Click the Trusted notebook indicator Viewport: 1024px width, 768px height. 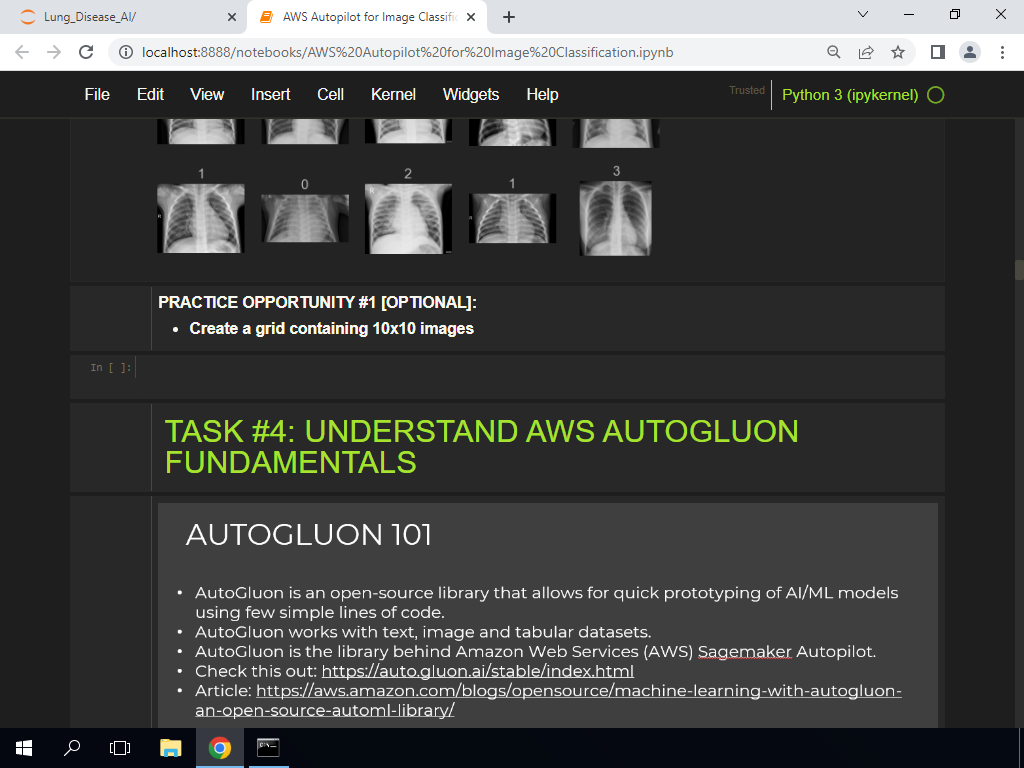tap(746, 90)
